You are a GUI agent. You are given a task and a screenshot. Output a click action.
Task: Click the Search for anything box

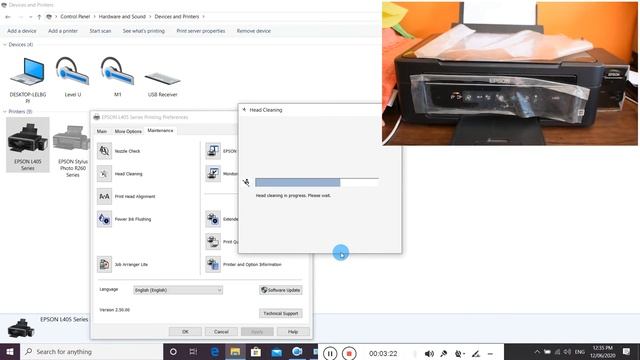point(91,351)
